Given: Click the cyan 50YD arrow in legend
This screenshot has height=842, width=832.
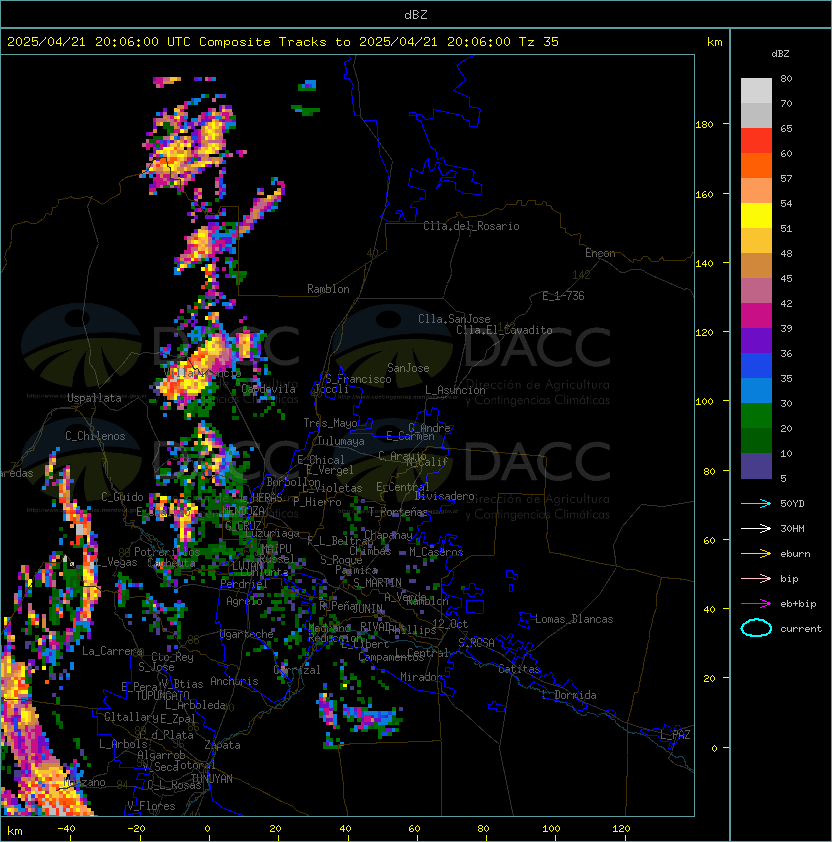Looking at the screenshot, I should coord(756,503).
